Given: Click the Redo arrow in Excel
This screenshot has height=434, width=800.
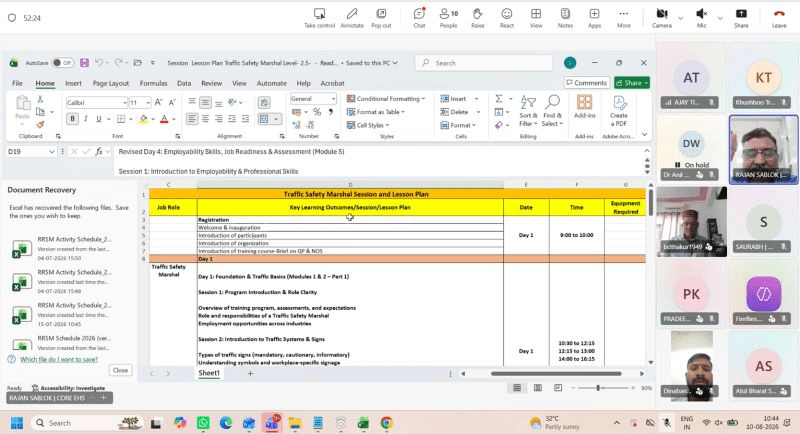Looking at the screenshot, I should coord(118,63).
